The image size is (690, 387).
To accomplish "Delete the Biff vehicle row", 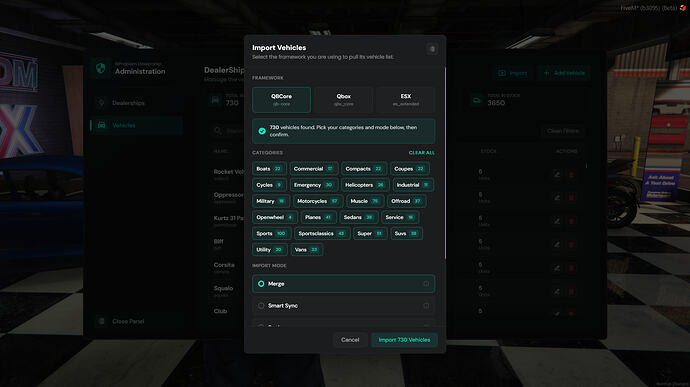I will (572, 244).
